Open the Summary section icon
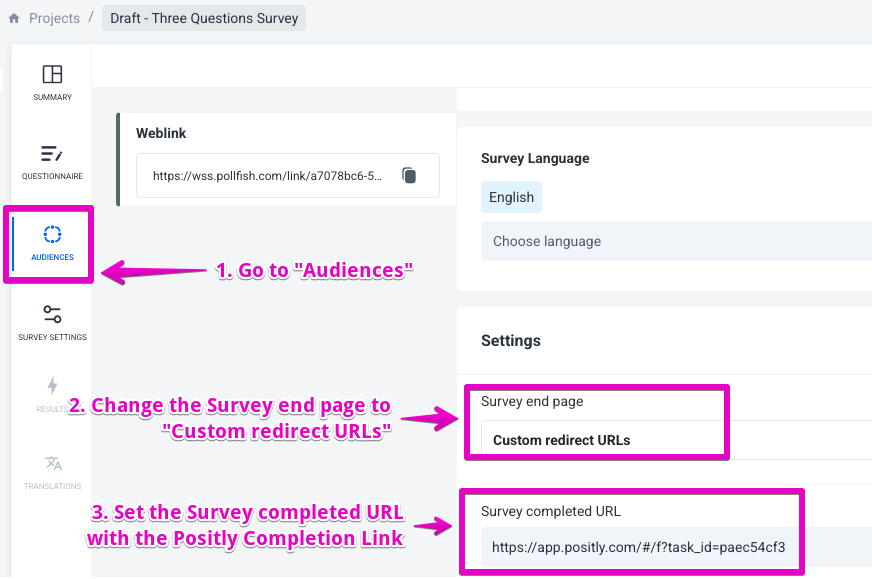 click(x=52, y=74)
